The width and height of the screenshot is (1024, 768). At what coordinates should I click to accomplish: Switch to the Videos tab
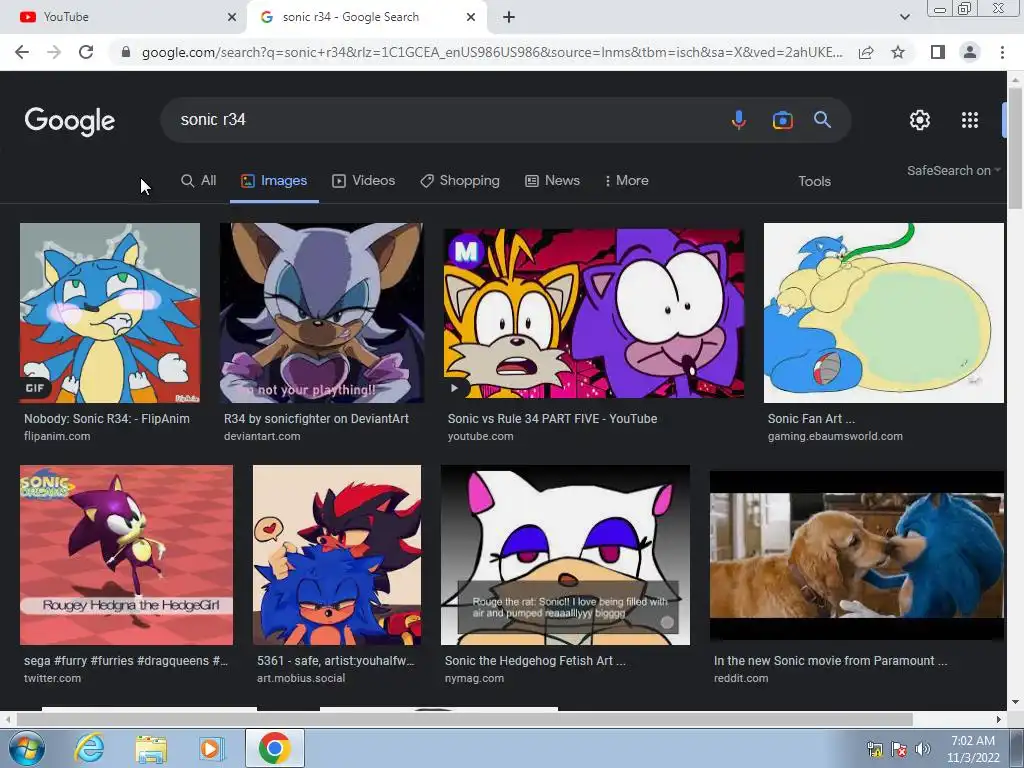pos(364,181)
